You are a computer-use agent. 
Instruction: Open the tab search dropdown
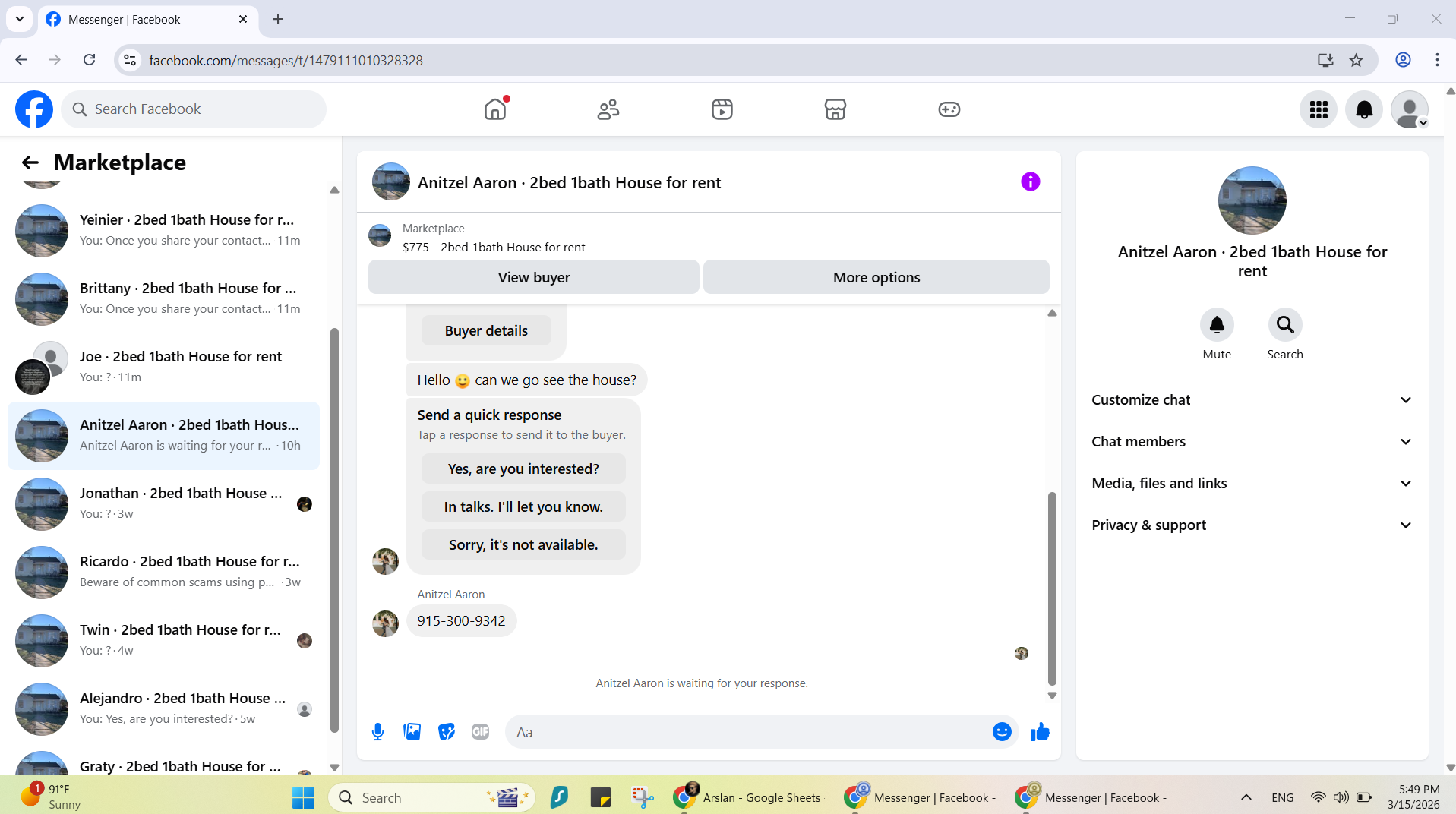pos(20,19)
